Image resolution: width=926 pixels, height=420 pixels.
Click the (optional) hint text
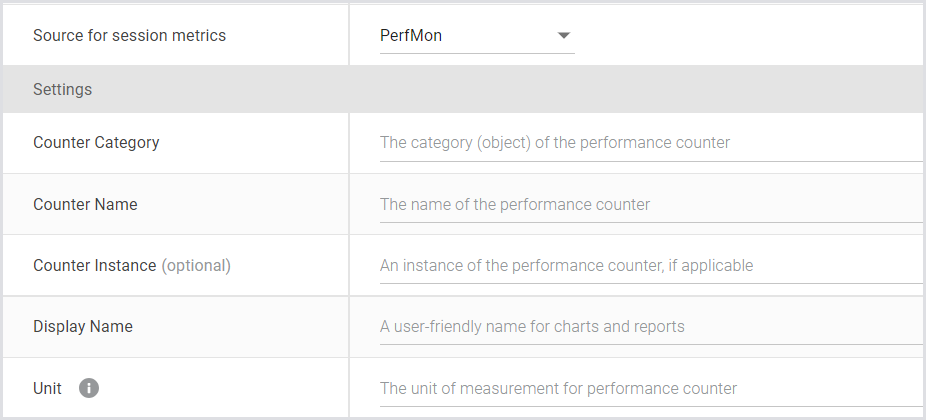pyautogui.click(x=196, y=266)
